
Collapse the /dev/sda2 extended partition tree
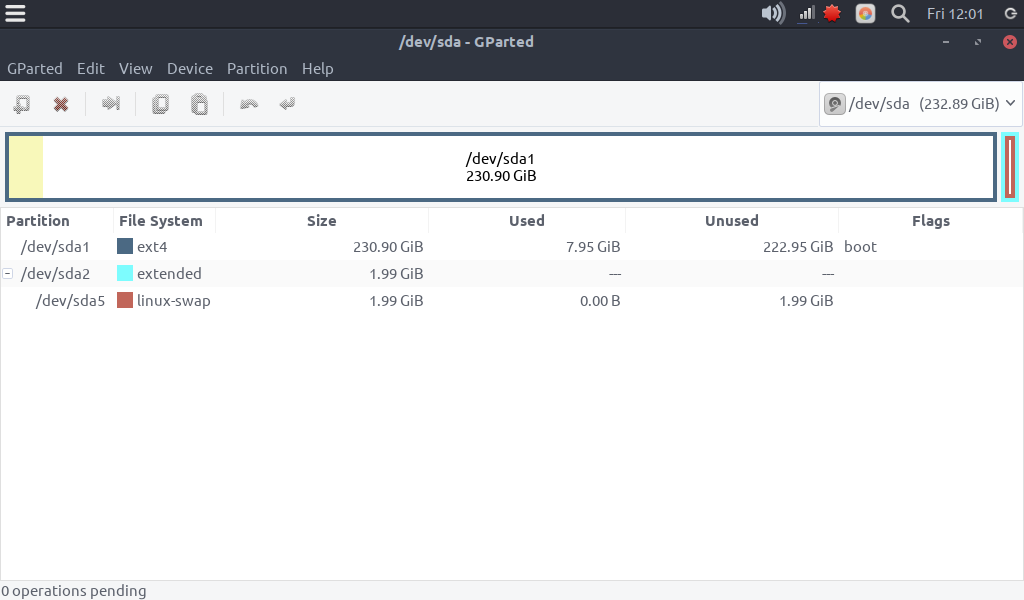click(8, 274)
